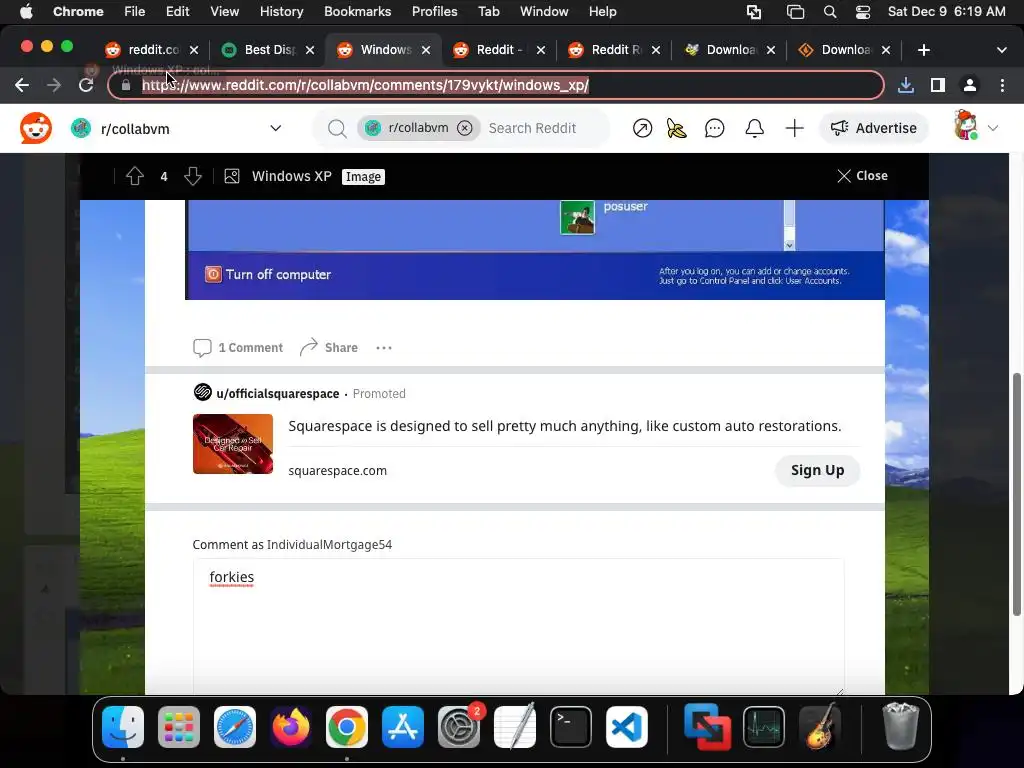
Task: Click the Search Reddit field
Action: click(x=532, y=128)
